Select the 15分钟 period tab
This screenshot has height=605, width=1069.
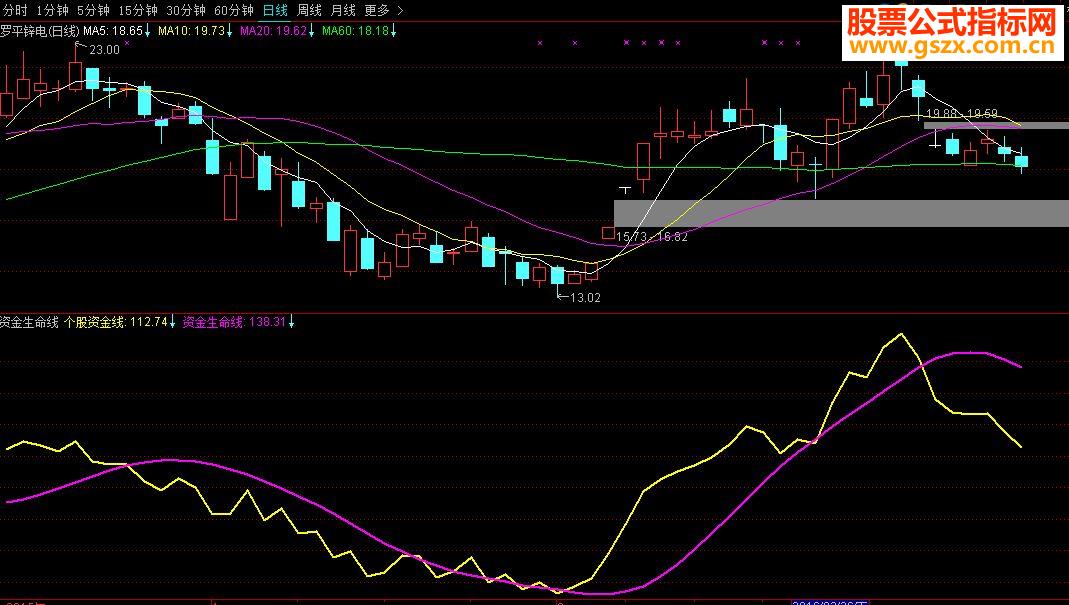tap(138, 10)
